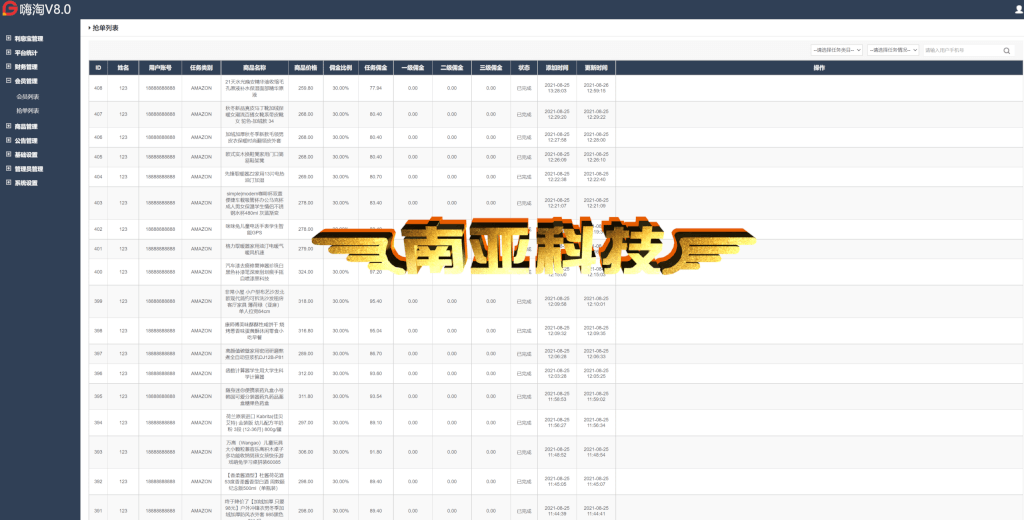
Task: Open the task status filter dropdown
Action: (893, 50)
